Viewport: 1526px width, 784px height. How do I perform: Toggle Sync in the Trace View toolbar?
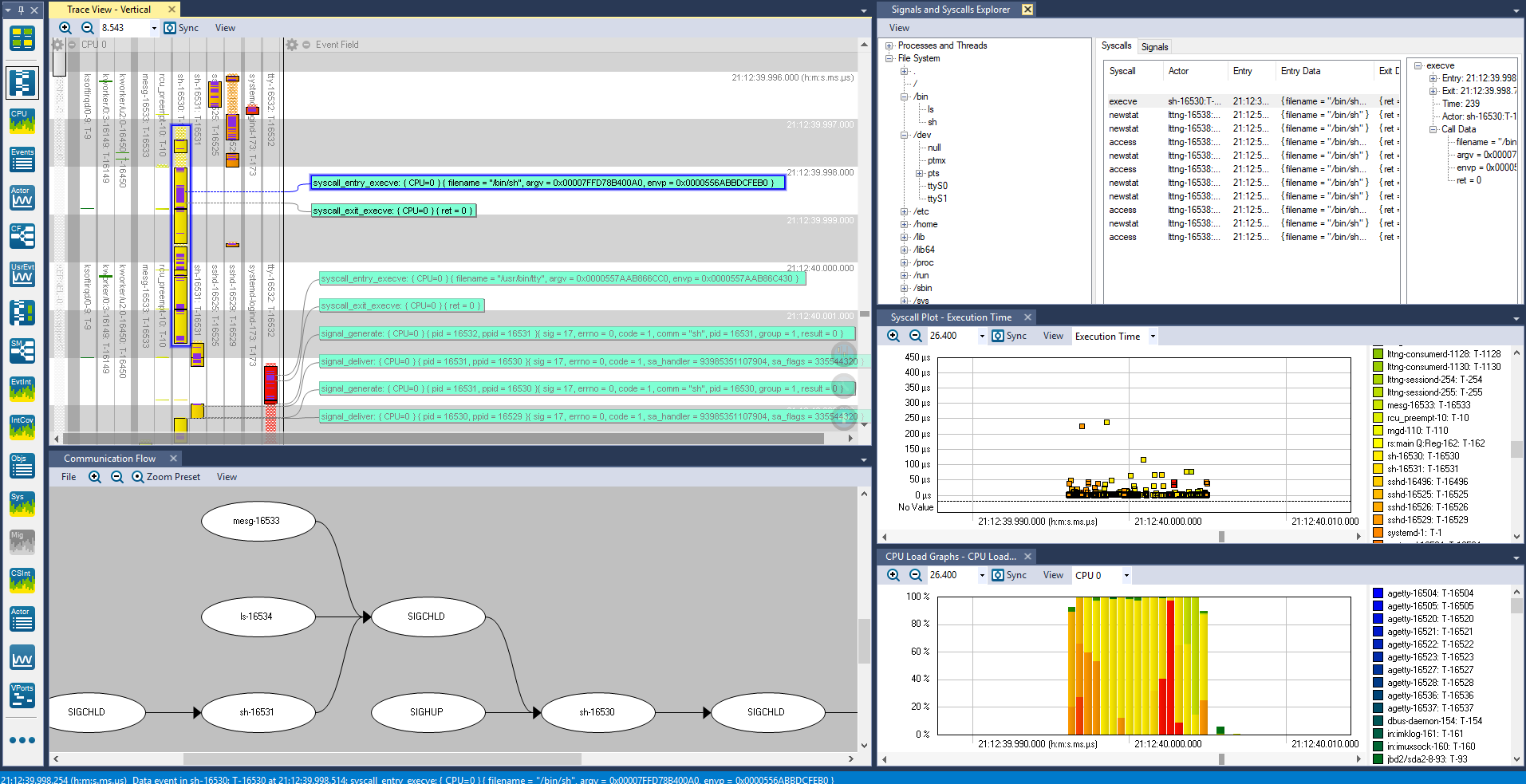(182, 27)
